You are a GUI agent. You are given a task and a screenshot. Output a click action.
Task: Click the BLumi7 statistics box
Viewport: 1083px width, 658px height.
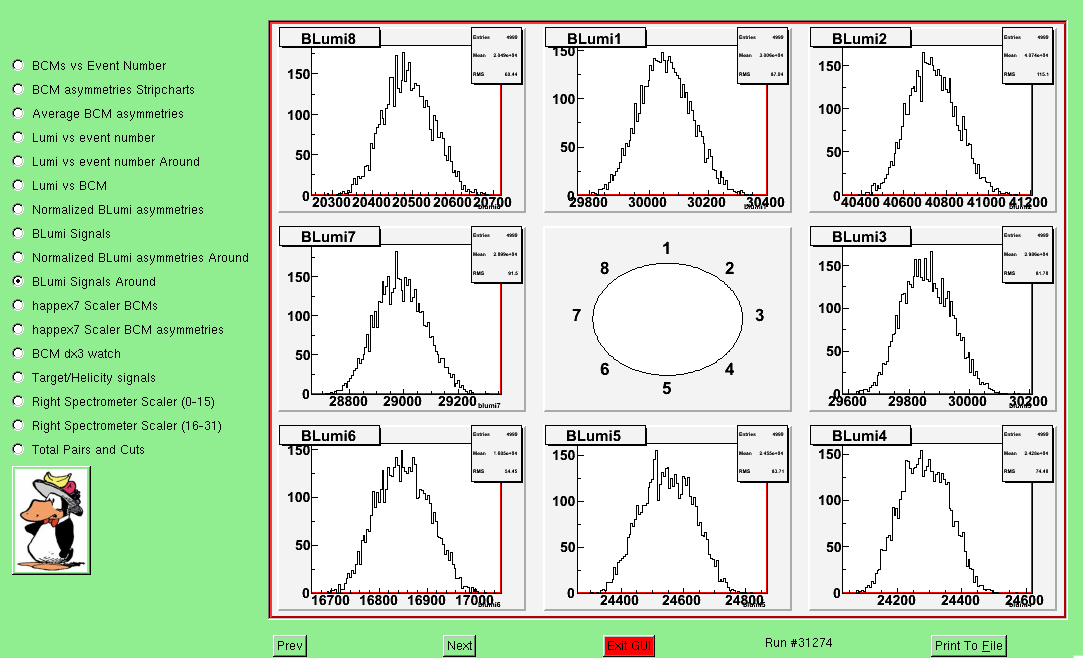(x=496, y=255)
